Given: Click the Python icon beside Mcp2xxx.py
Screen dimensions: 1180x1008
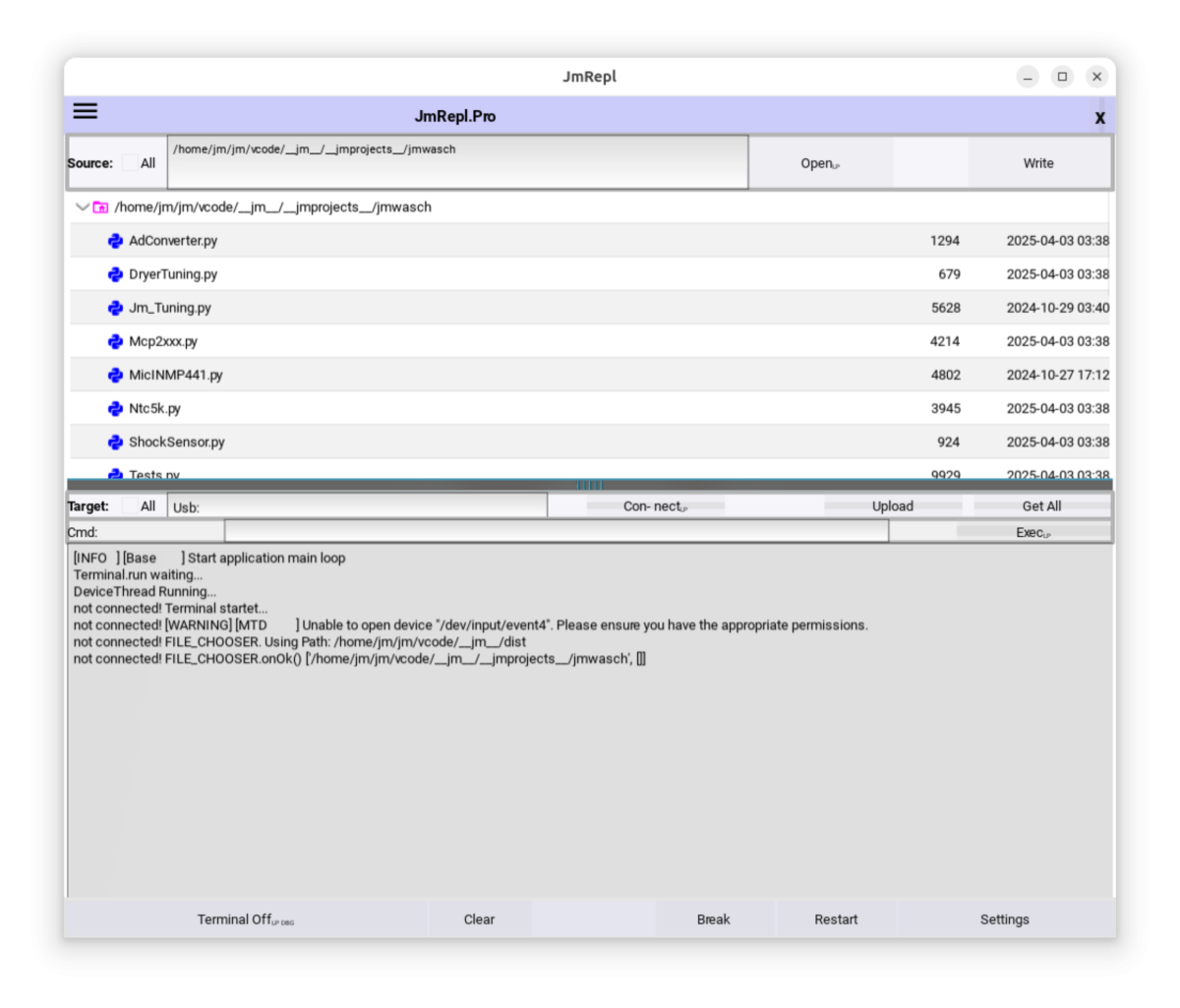Looking at the screenshot, I should [x=115, y=341].
